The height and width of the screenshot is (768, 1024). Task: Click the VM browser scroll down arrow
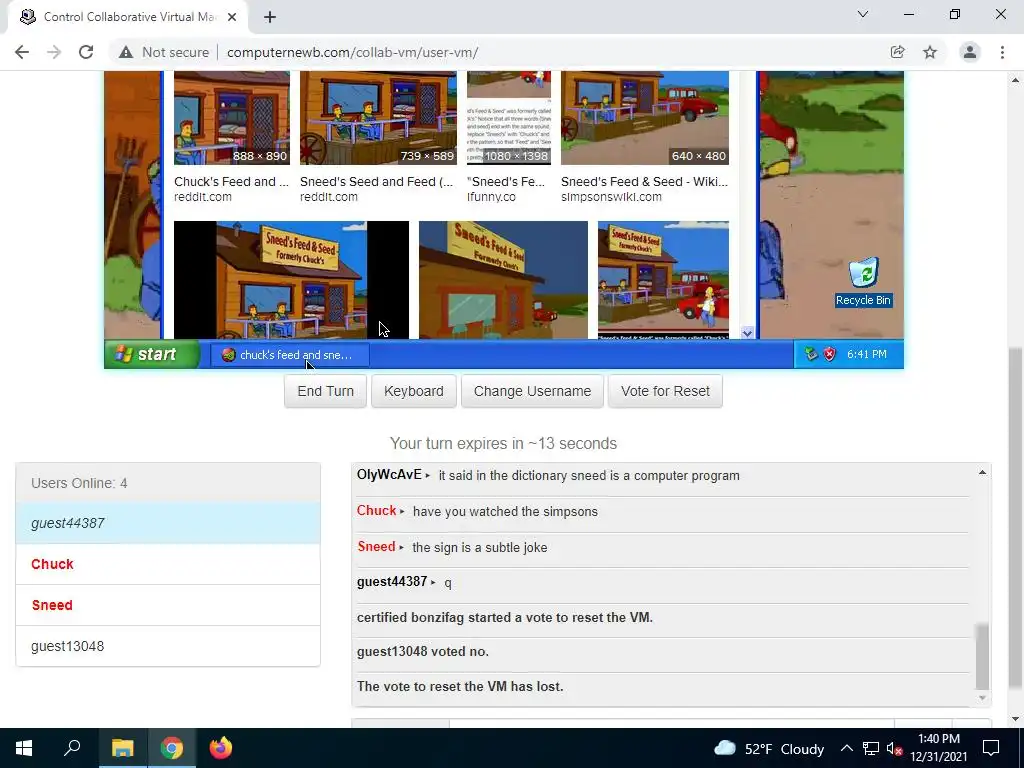point(747,332)
